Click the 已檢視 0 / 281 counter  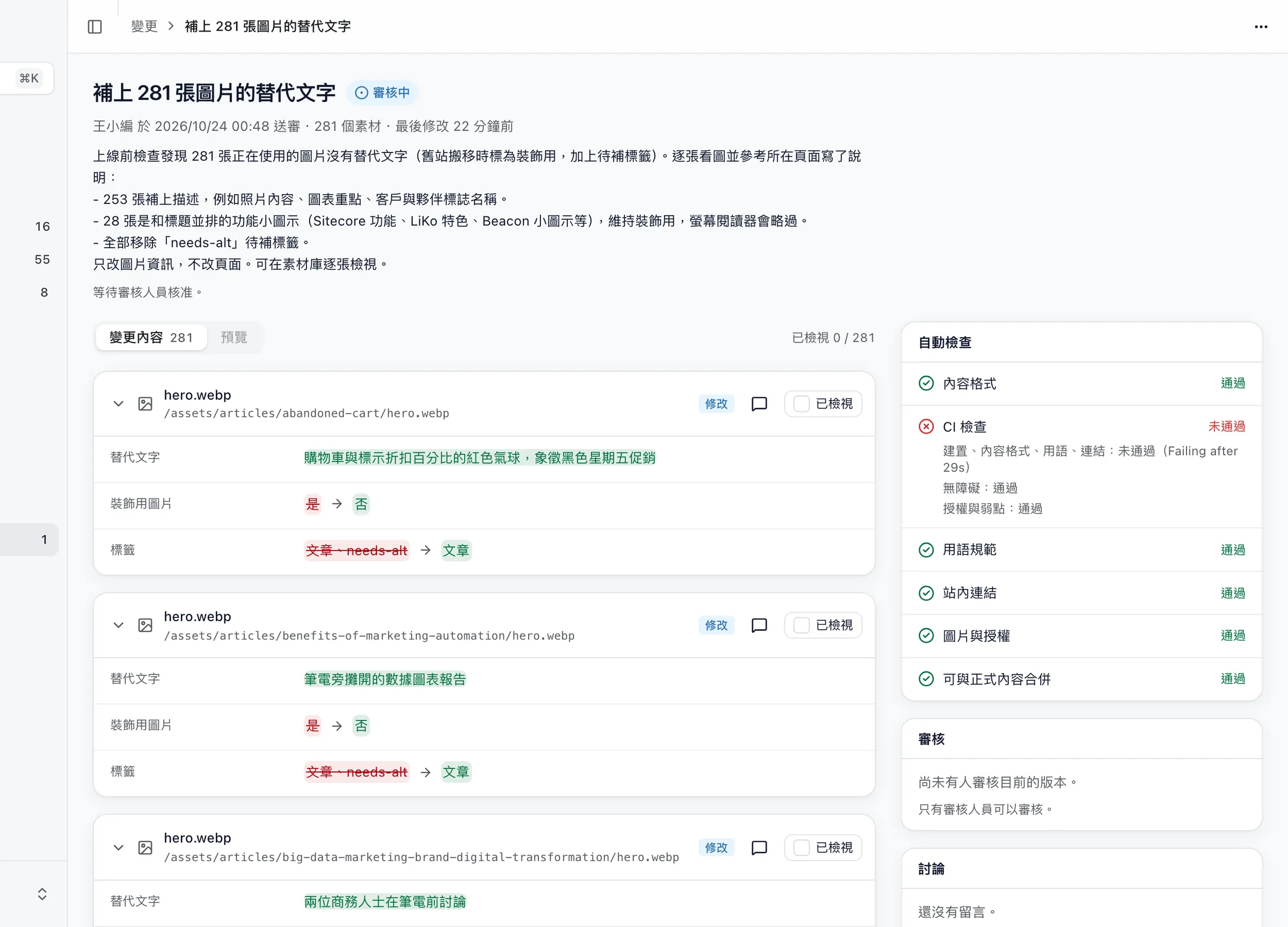pos(833,338)
